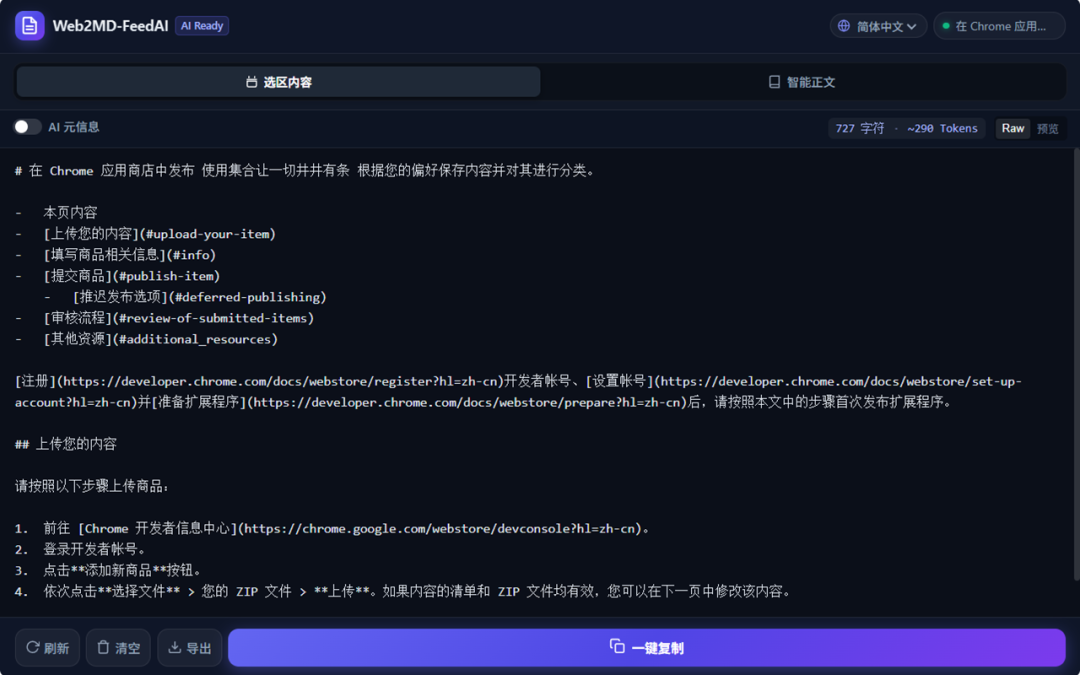Viewport: 1080px width, 675px height.
Task: Select the 预览 view mode
Action: [x=1048, y=128]
